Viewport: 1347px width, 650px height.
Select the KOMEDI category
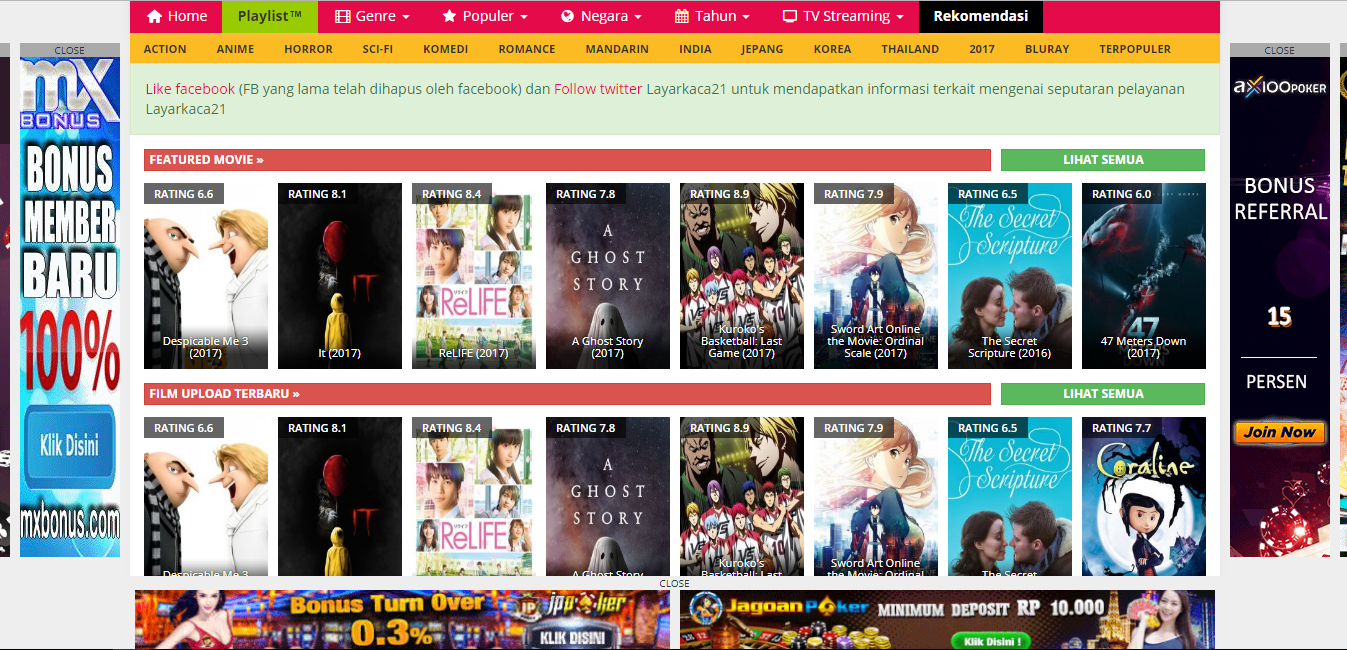(446, 49)
